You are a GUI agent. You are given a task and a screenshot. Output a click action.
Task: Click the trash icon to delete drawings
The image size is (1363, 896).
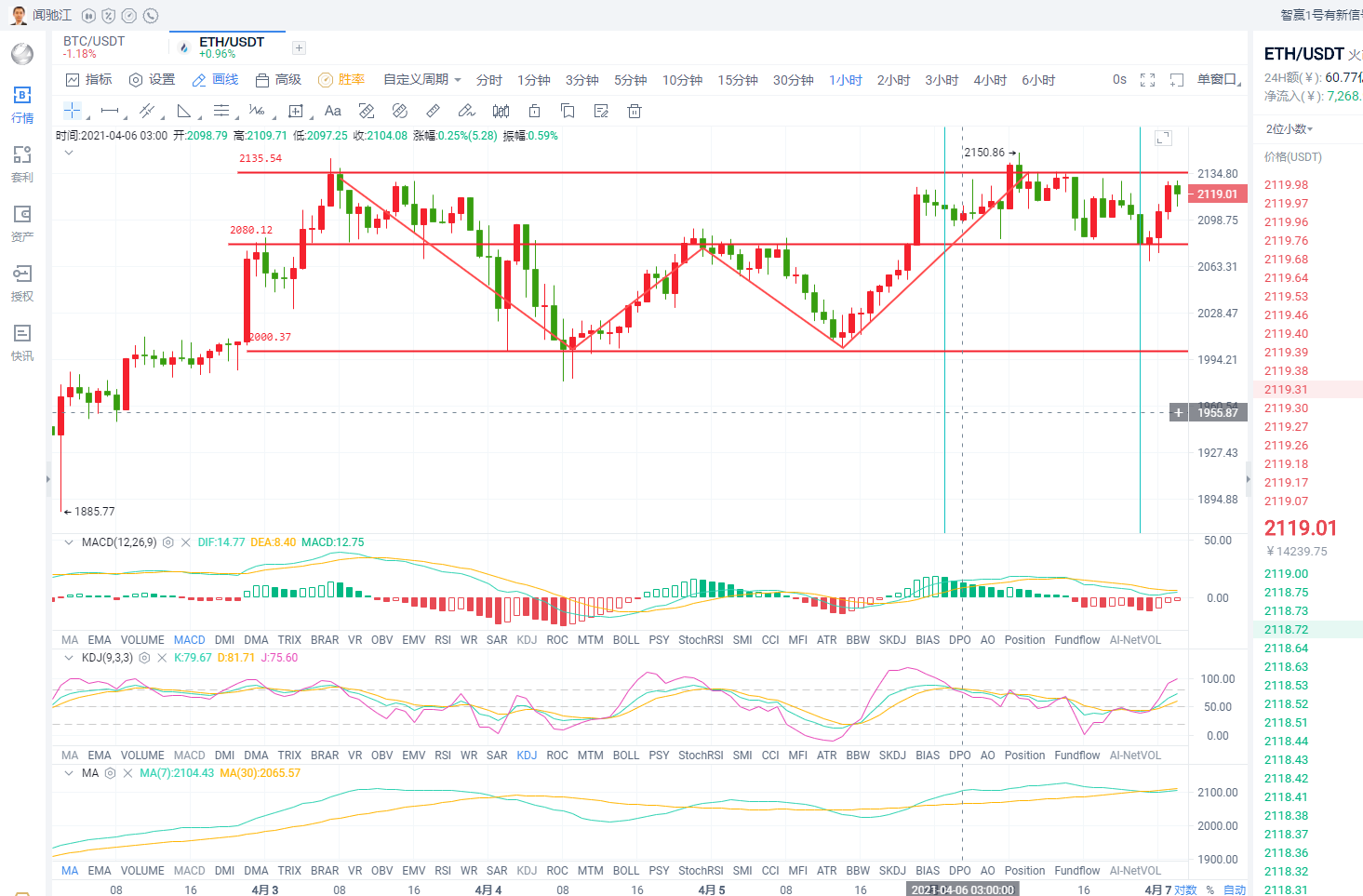pos(635,111)
